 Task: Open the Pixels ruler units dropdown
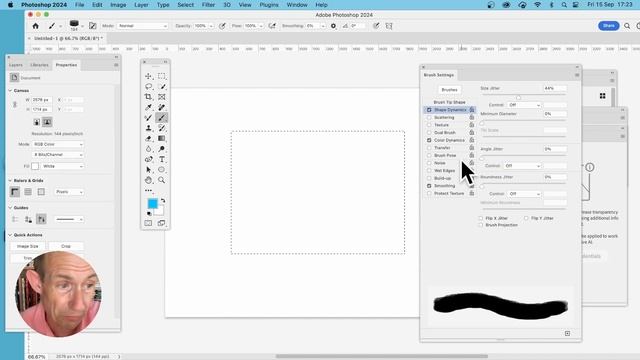(x=69, y=192)
